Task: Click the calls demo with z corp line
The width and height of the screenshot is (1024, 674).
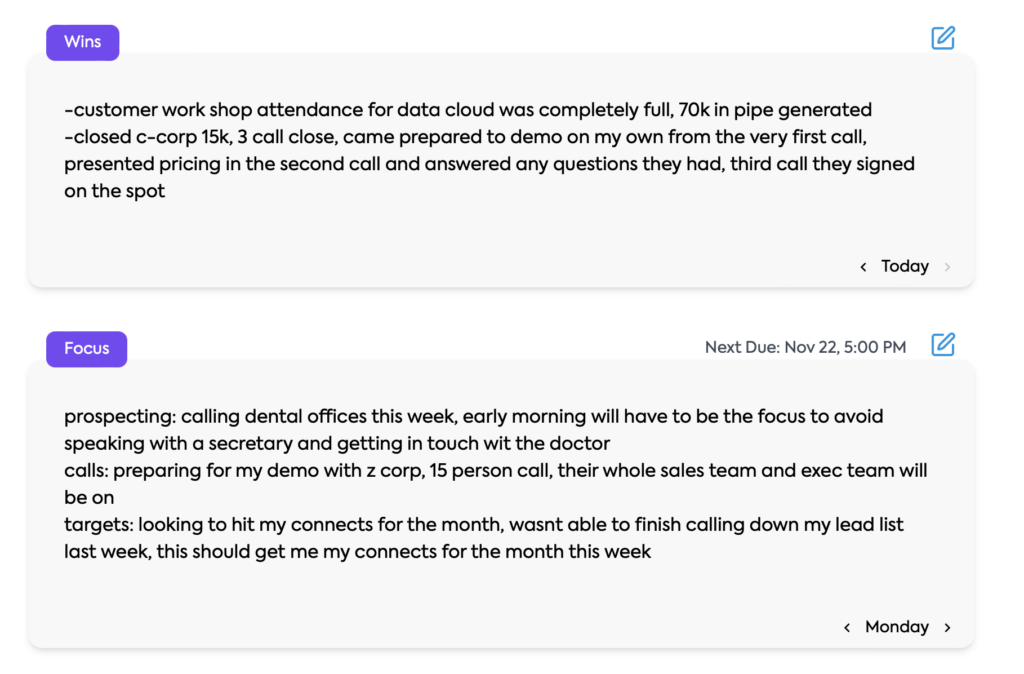Action: click(x=496, y=471)
